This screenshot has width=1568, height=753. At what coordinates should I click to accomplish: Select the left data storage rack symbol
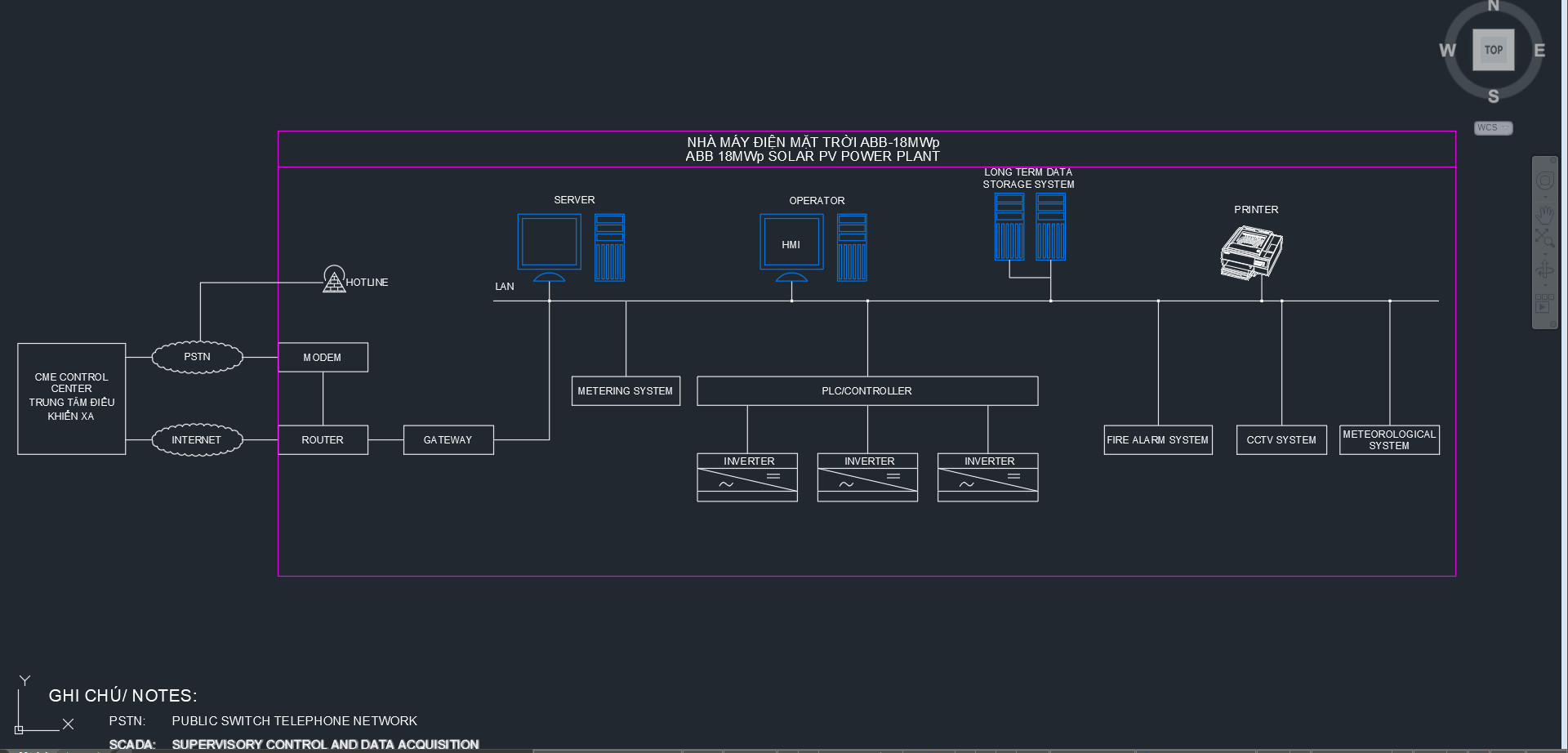click(1009, 226)
